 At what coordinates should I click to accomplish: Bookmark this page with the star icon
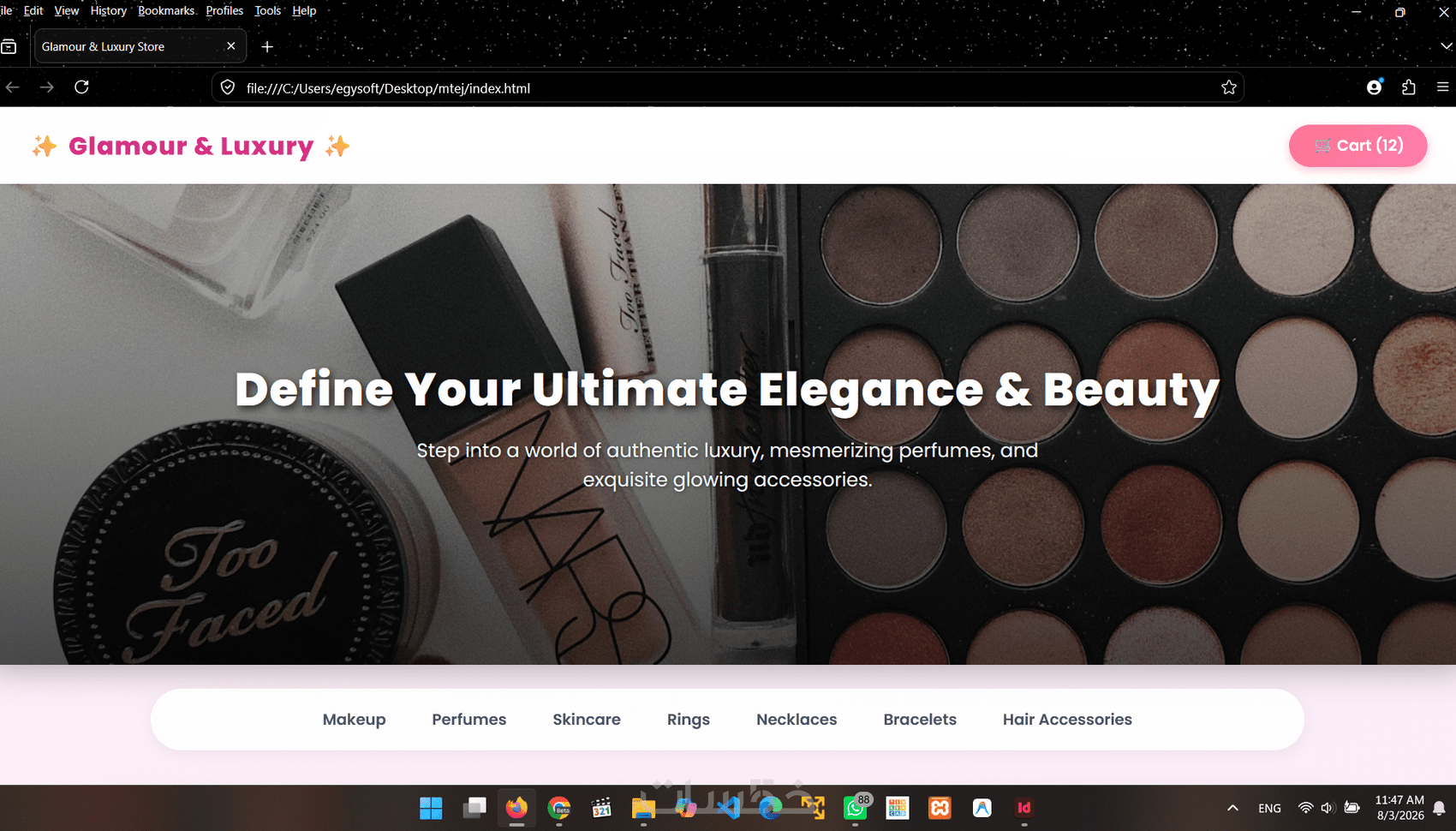pyautogui.click(x=1229, y=87)
